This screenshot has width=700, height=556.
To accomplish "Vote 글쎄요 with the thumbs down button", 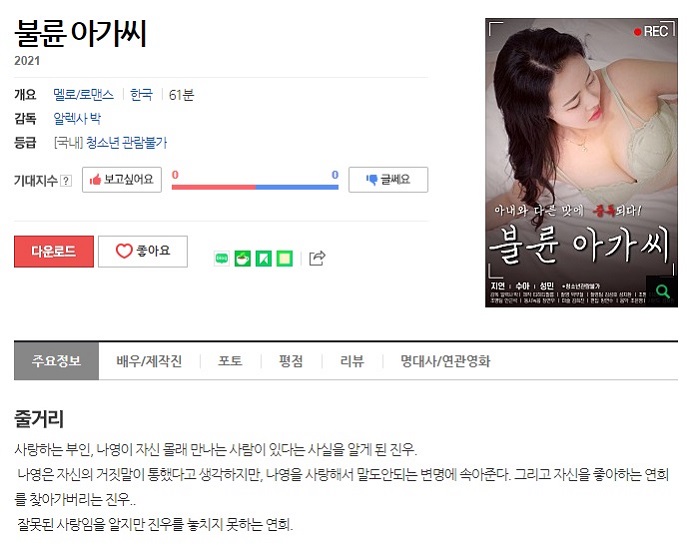I will (388, 180).
